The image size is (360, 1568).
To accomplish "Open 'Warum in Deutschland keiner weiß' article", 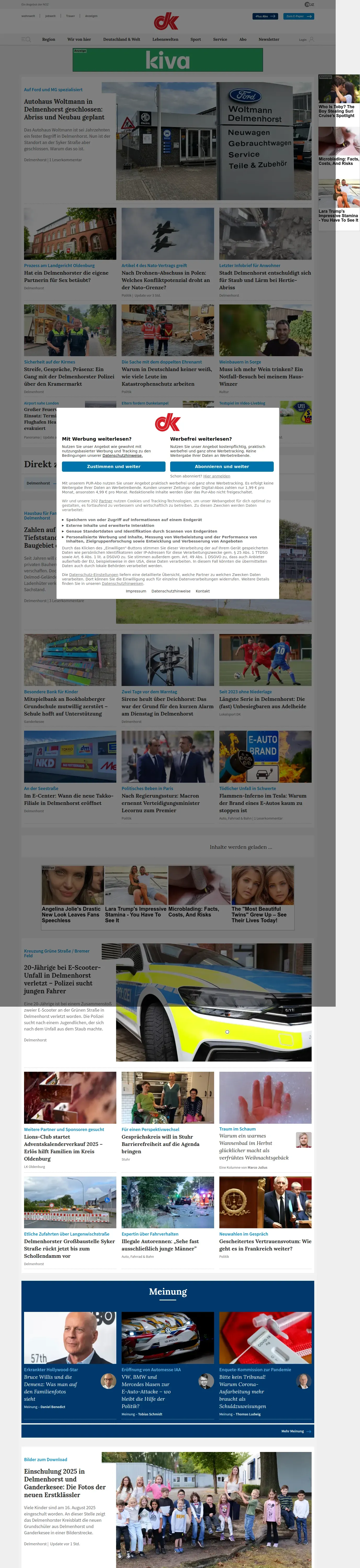I will click(x=166, y=377).
